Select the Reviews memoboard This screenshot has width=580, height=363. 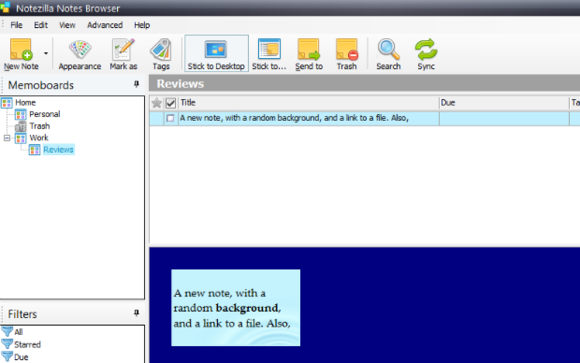tap(58, 149)
